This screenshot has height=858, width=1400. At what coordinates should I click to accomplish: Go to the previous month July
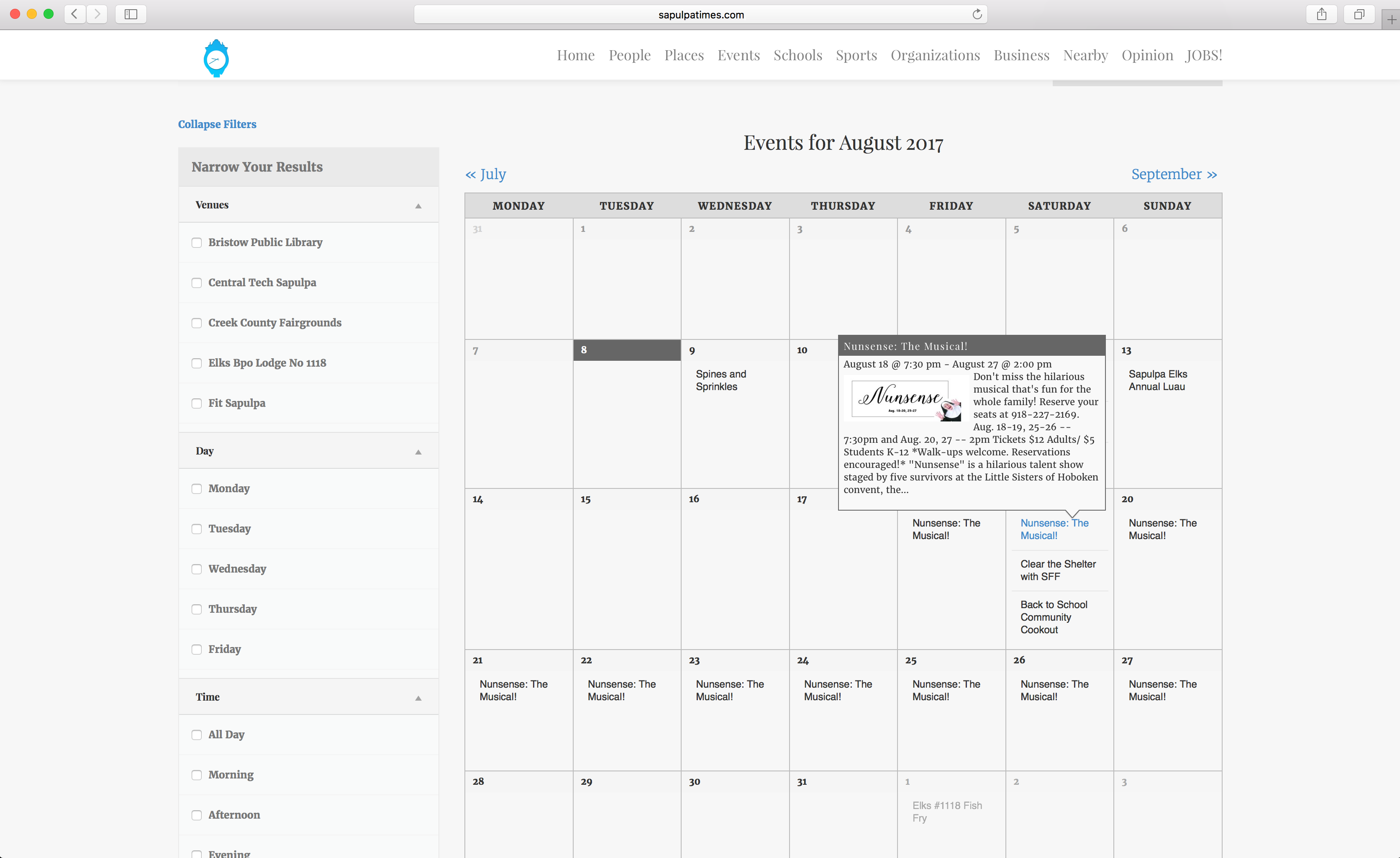486,174
